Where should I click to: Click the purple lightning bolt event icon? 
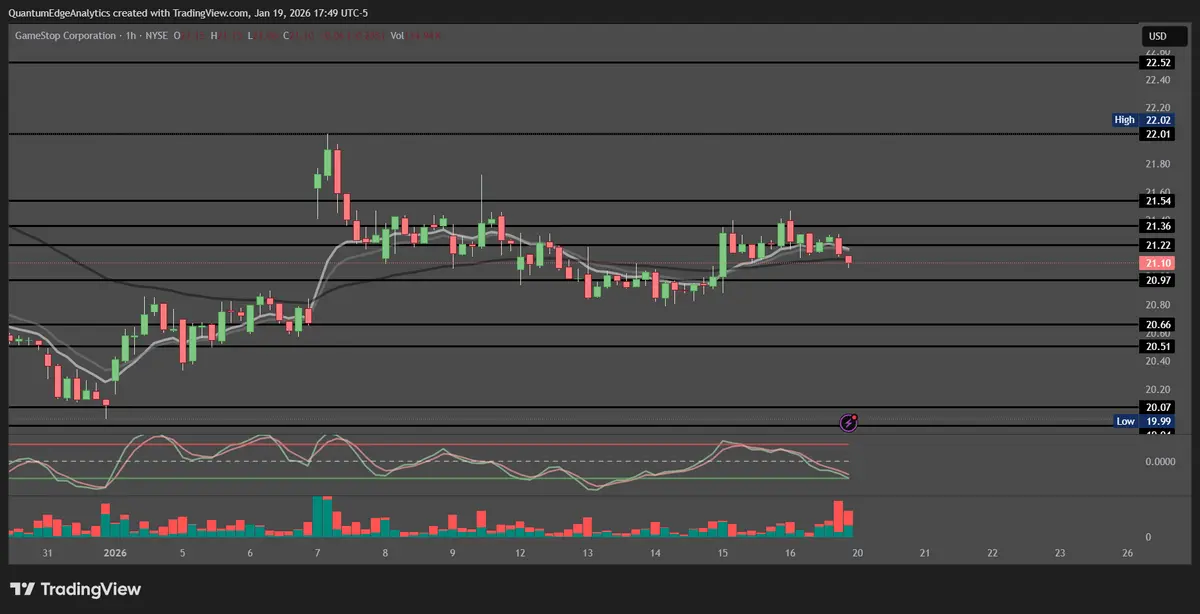pyautogui.click(x=849, y=422)
